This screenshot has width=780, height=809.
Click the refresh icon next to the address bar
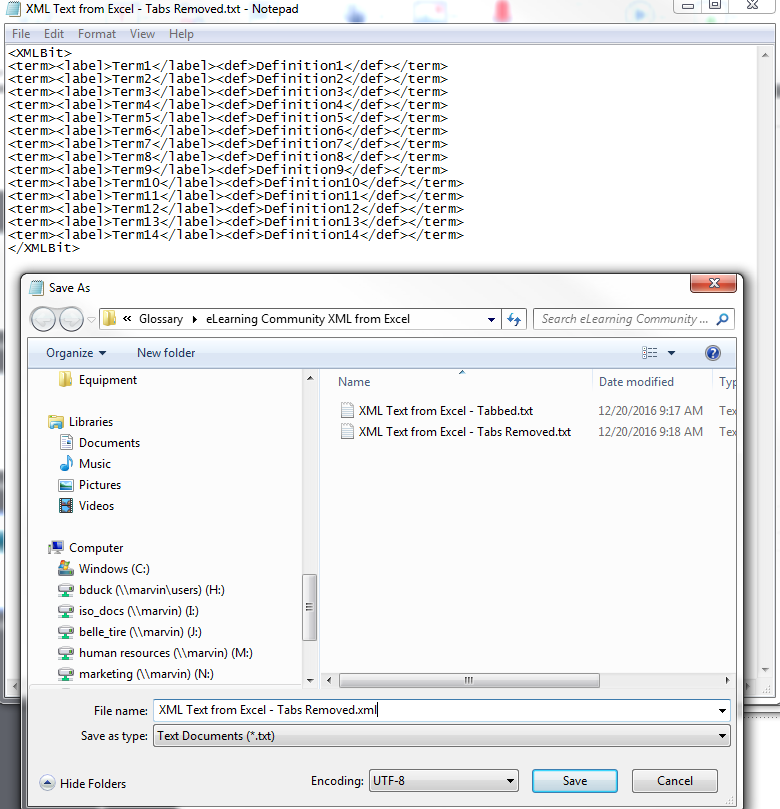coord(514,319)
